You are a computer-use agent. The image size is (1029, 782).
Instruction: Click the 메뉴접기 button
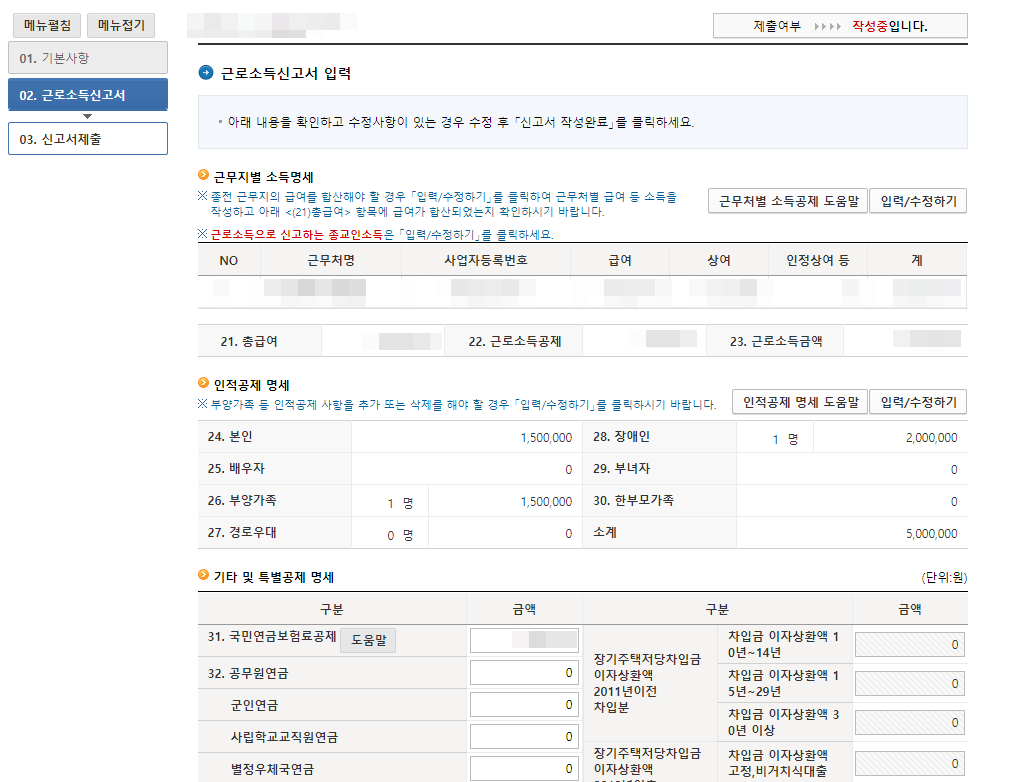pyautogui.click(x=121, y=26)
